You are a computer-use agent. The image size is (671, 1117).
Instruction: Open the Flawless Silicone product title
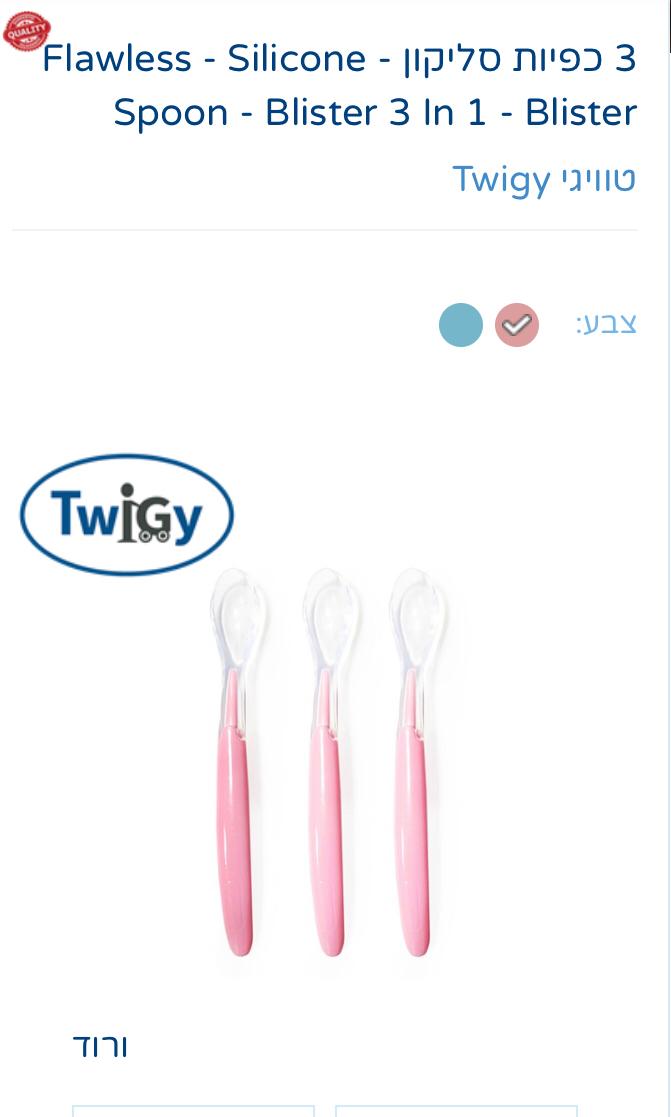(x=339, y=85)
